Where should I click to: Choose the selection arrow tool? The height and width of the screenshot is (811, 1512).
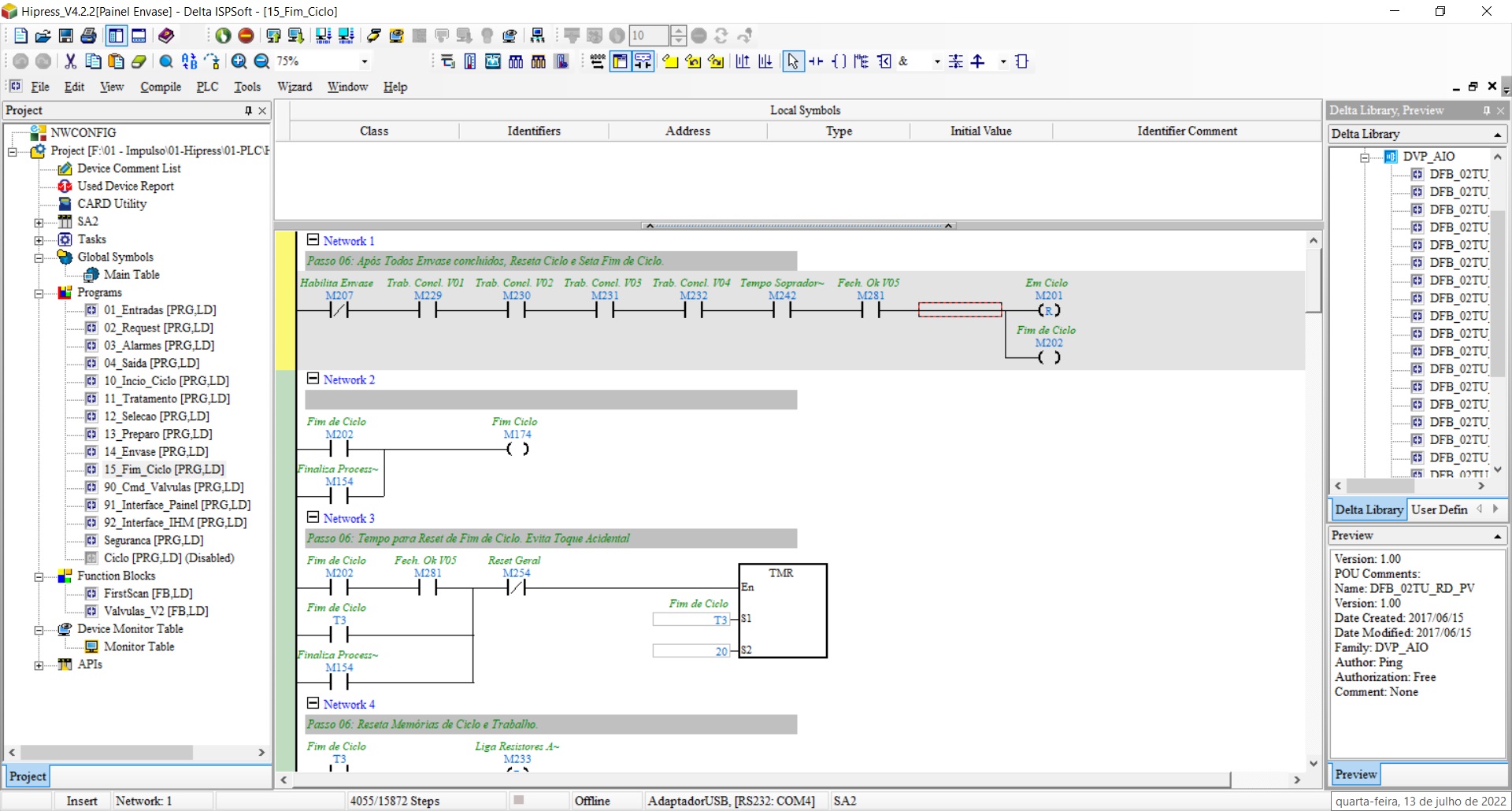point(793,61)
